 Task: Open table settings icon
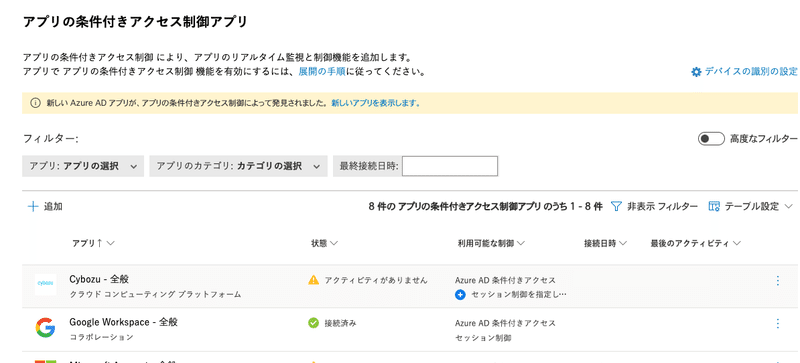click(714, 207)
